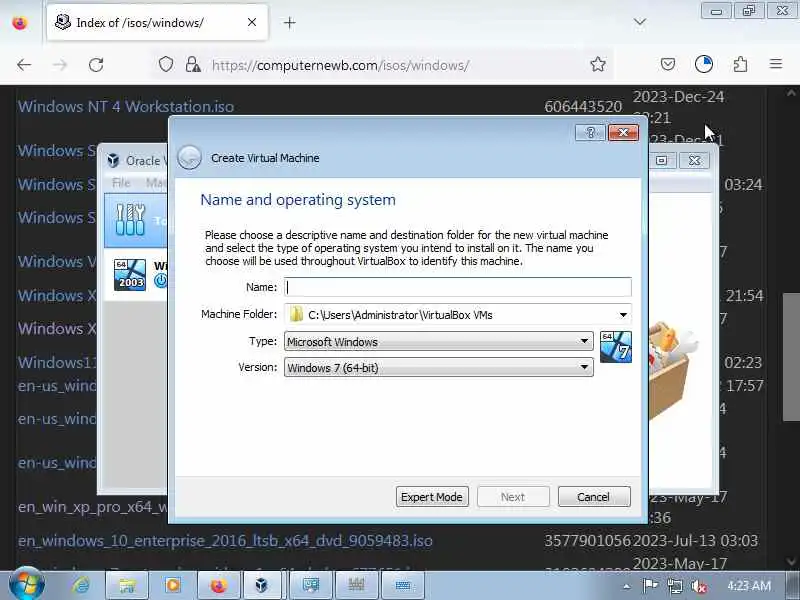
Task: Click the Firefox account profile icon
Action: (704, 64)
